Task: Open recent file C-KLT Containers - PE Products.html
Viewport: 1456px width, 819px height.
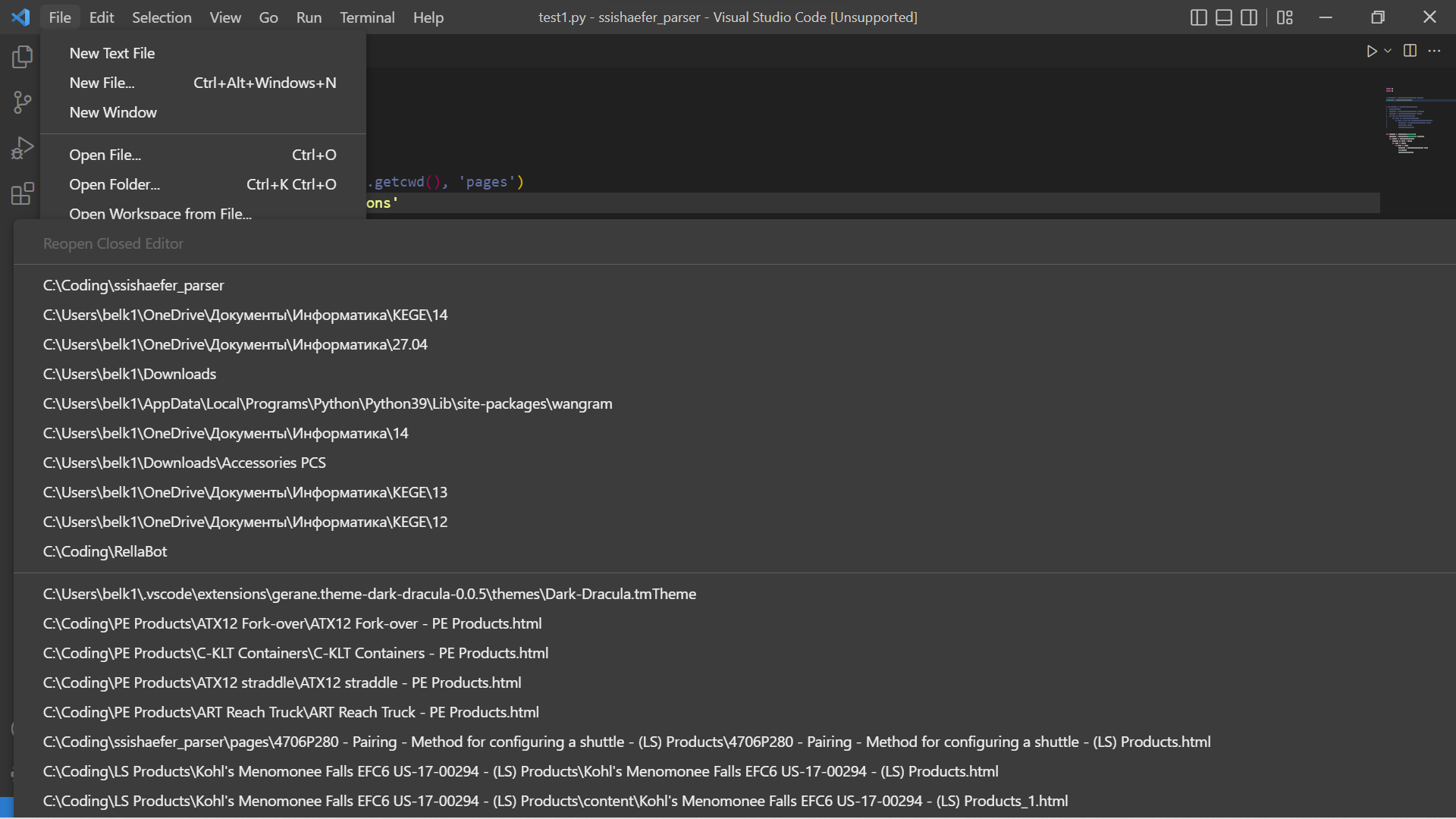Action: 734,653
